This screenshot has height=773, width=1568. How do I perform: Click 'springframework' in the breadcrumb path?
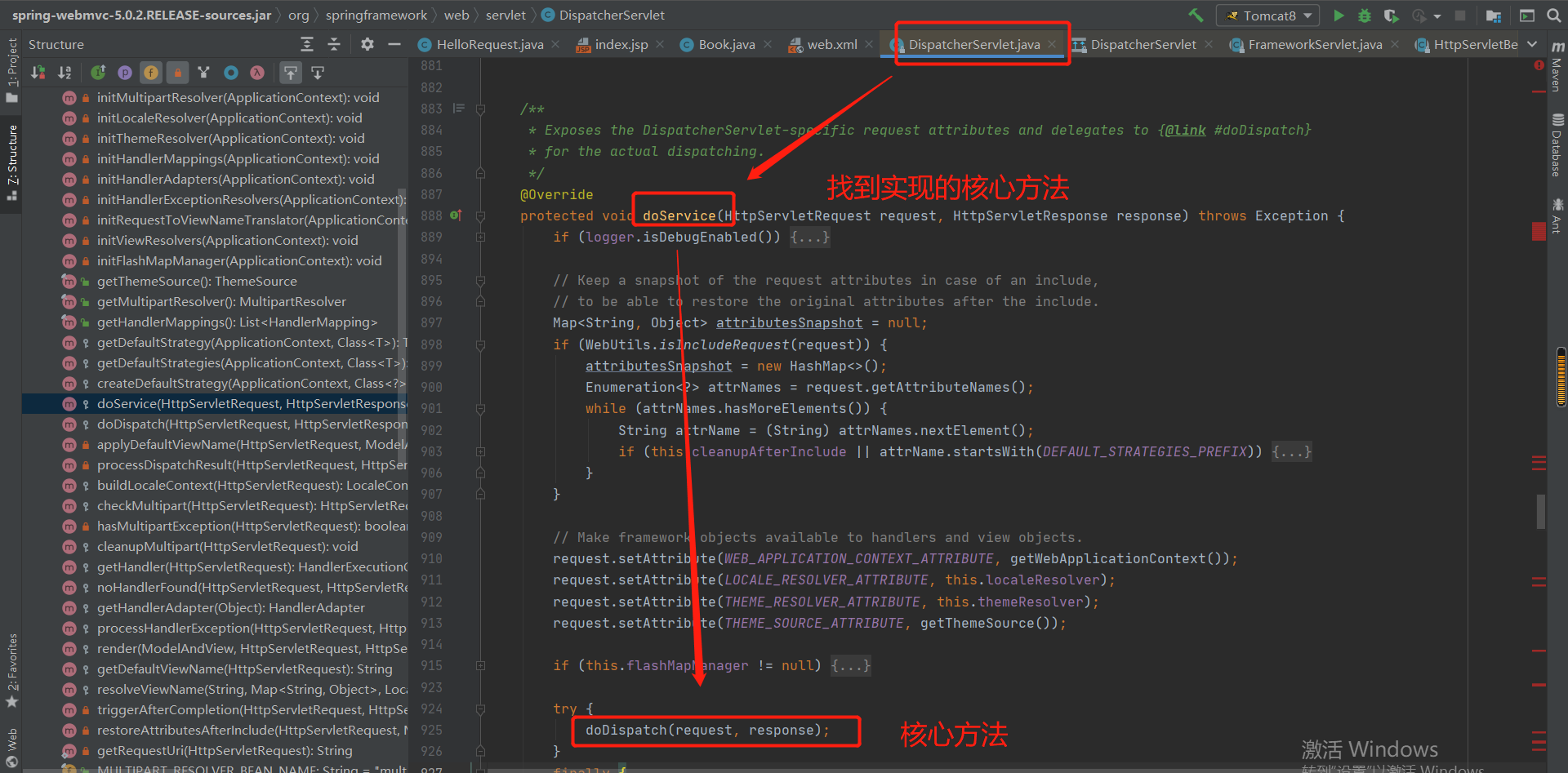pyautogui.click(x=376, y=15)
